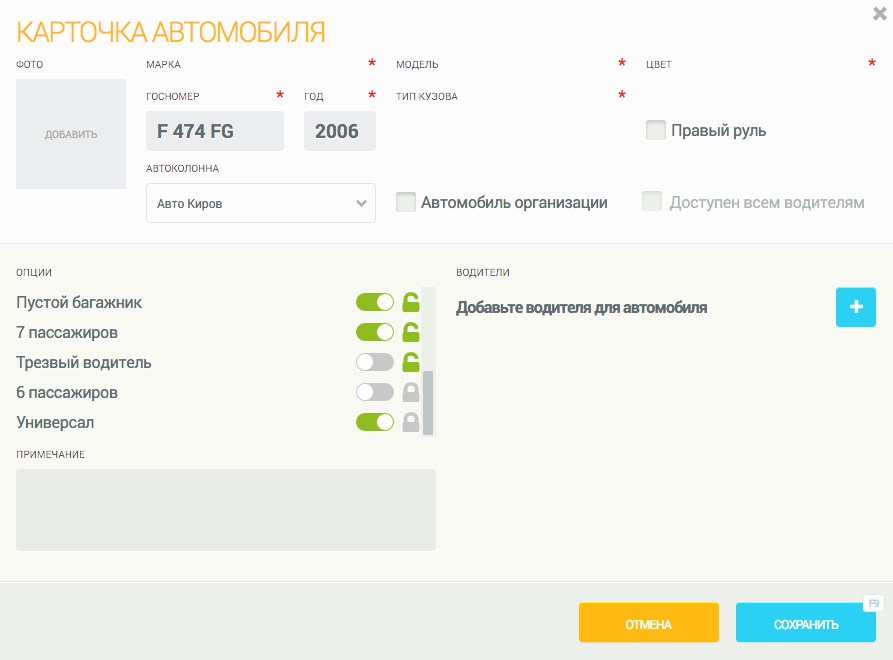Open the Автоколонна dropdown

click(260, 203)
